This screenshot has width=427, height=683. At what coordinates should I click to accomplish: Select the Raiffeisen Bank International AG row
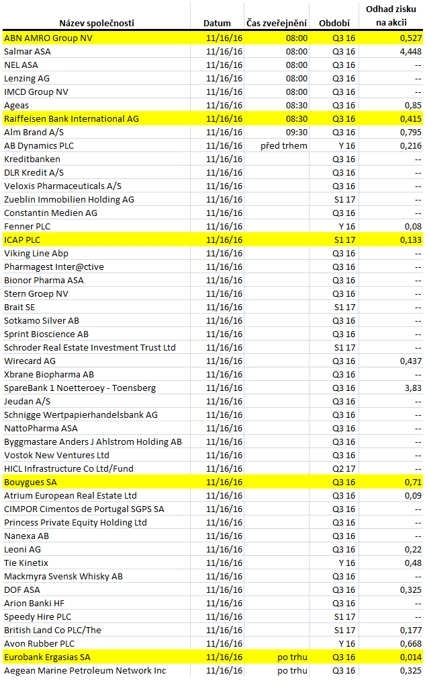click(x=213, y=119)
